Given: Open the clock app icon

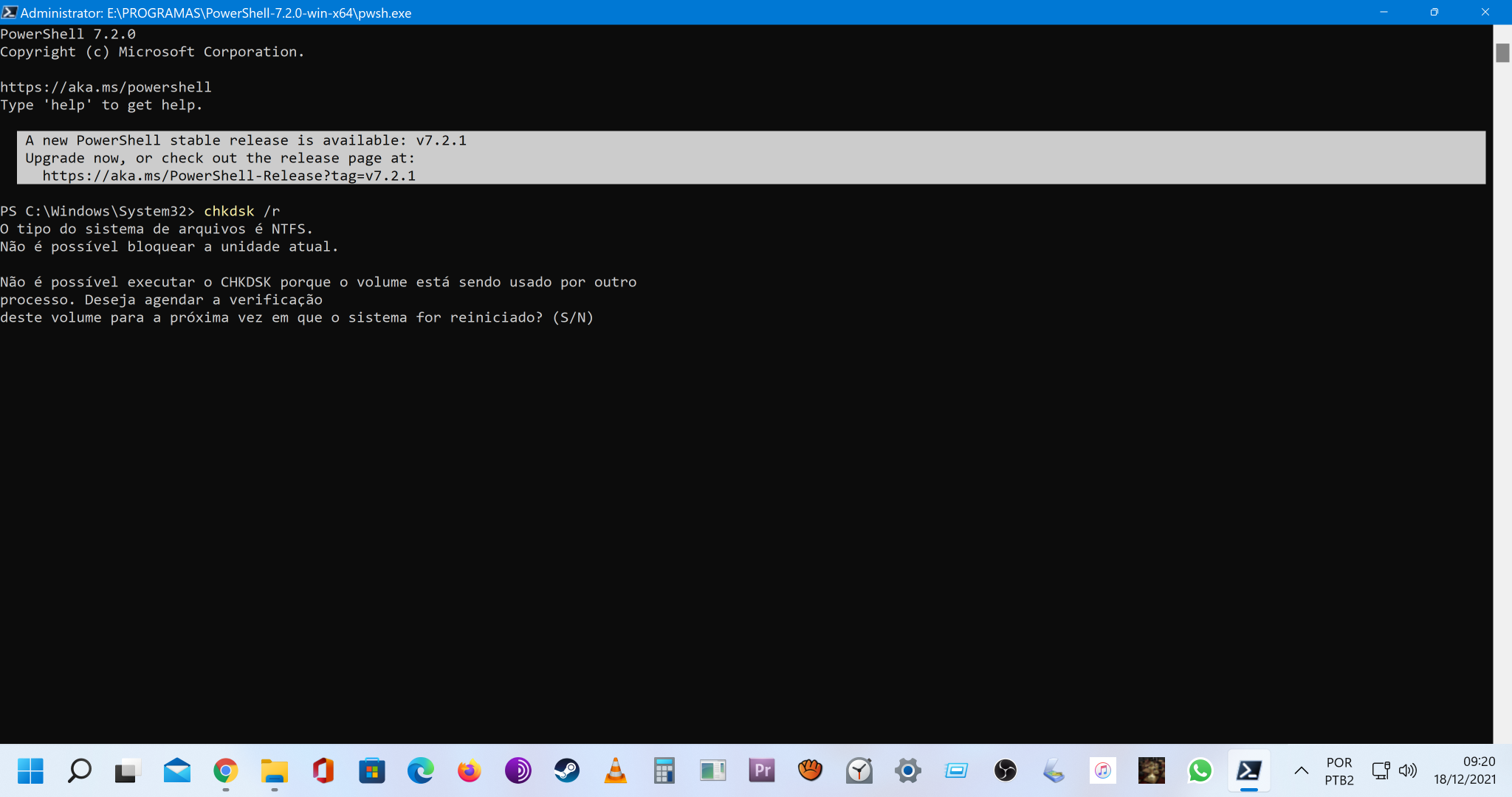Looking at the screenshot, I should click(859, 771).
